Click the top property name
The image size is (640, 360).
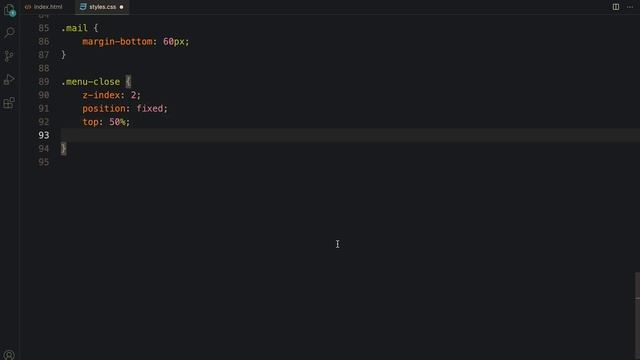click(x=90, y=122)
